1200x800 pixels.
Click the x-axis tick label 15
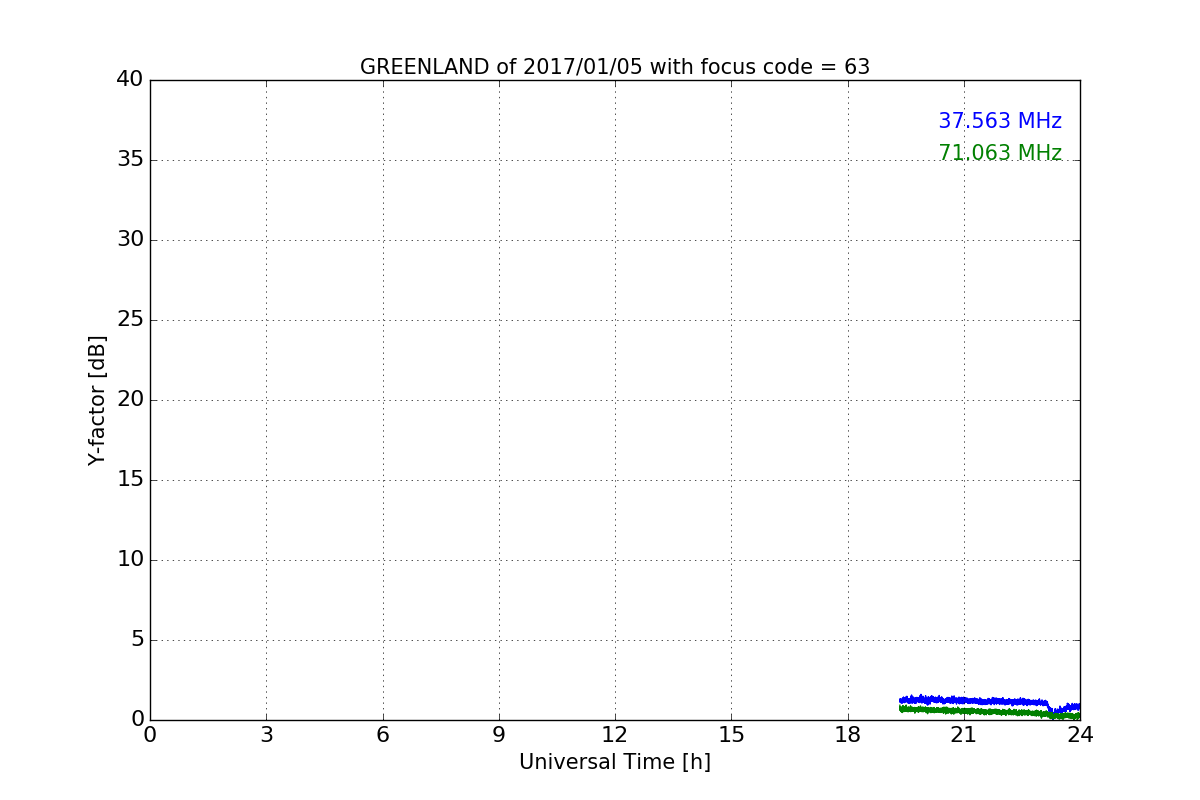pos(731,735)
